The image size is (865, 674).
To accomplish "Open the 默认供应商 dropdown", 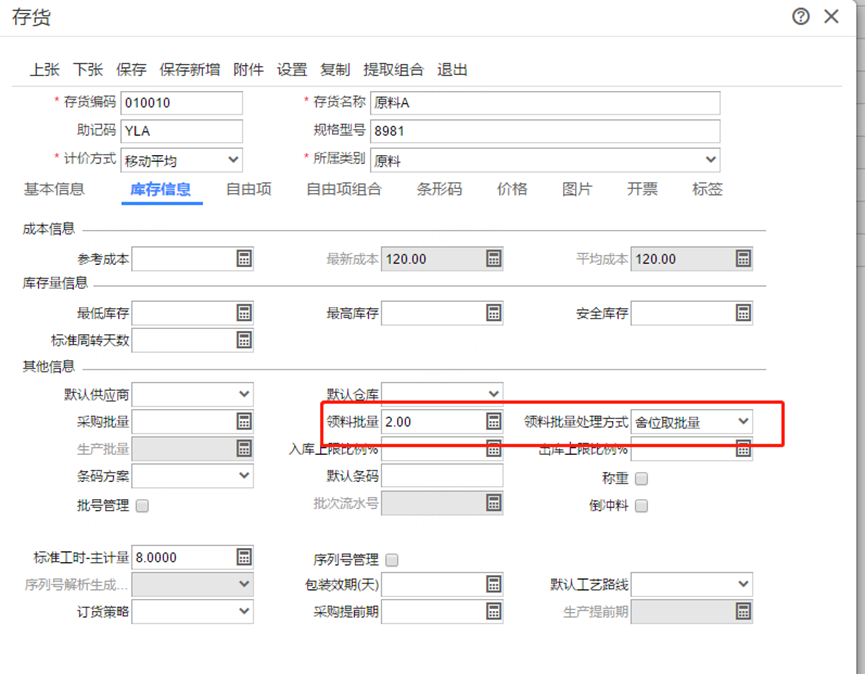I will pos(193,394).
